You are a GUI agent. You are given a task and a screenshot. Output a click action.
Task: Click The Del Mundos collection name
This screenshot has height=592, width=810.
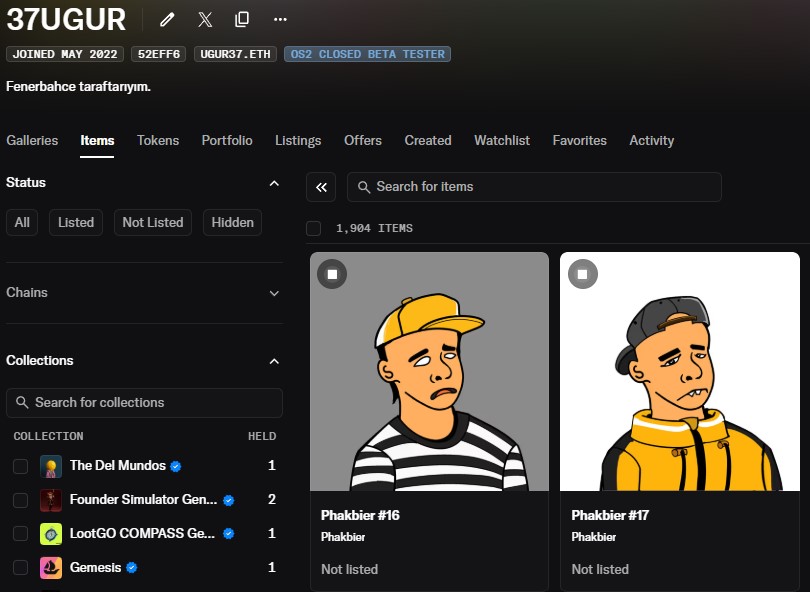[118, 465]
